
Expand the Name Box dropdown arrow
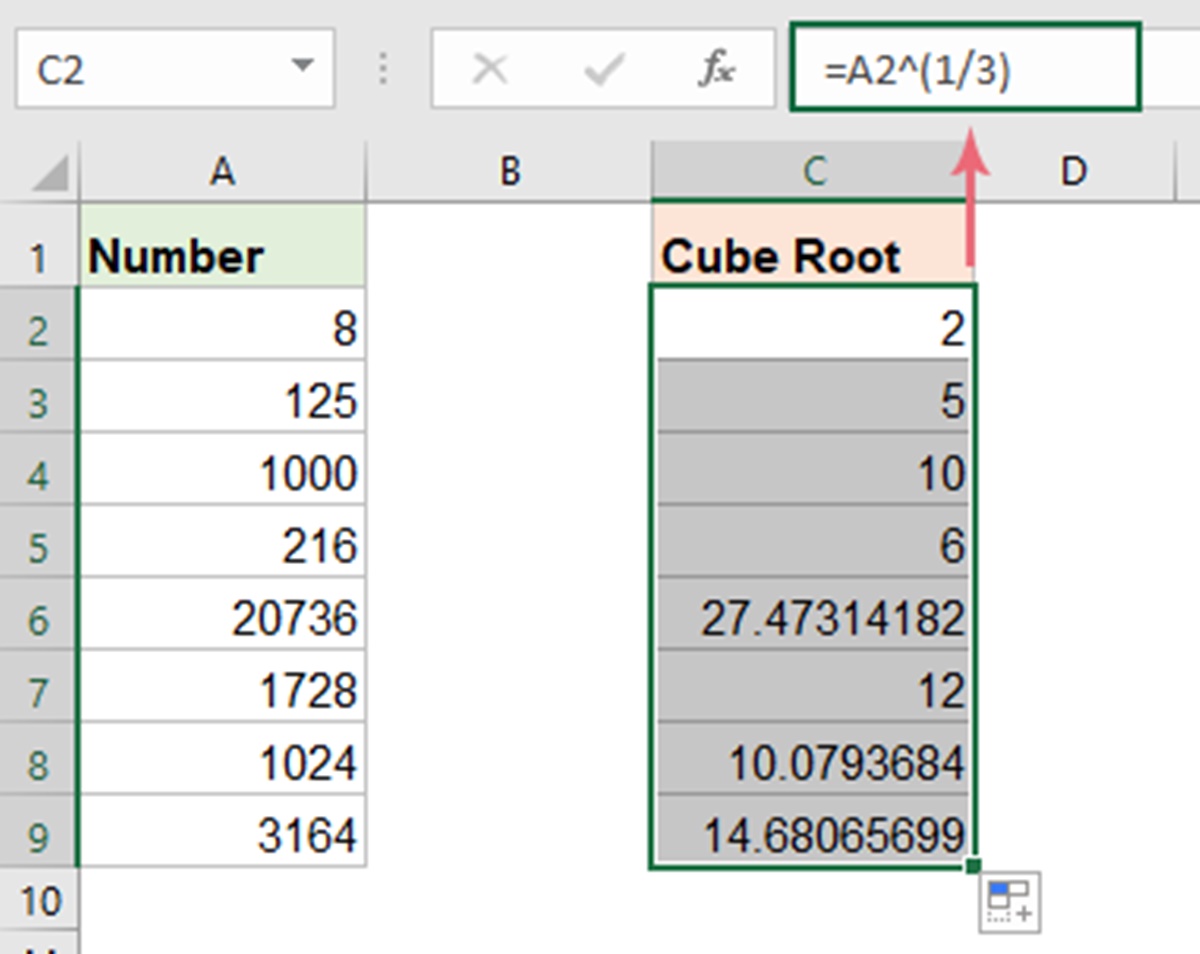click(301, 68)
